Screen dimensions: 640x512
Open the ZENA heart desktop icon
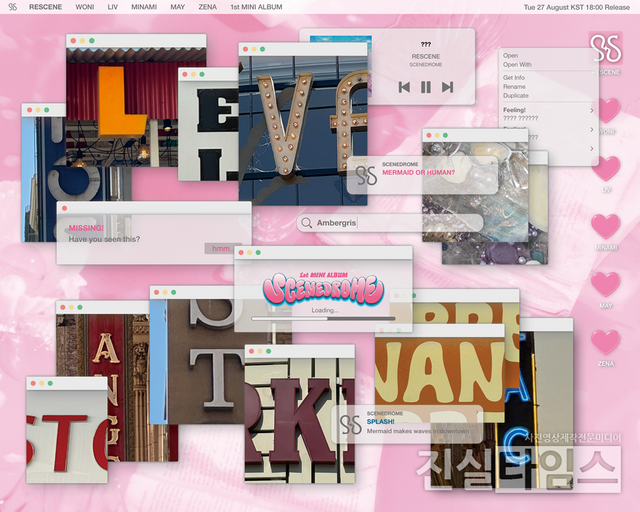(x=606, y=343)
